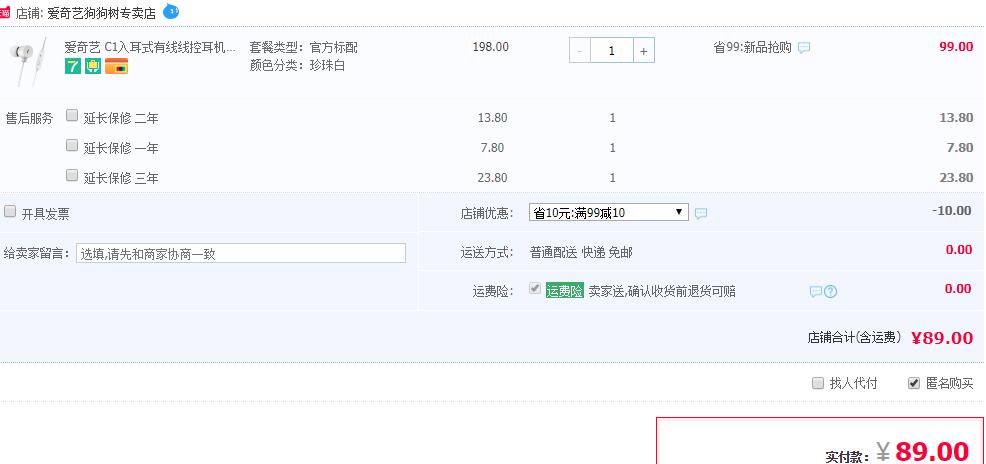Click the green 运费险 badge
The width and height of the screenshot is (986, 464).
pyautogui.click(x=565, y=290)
